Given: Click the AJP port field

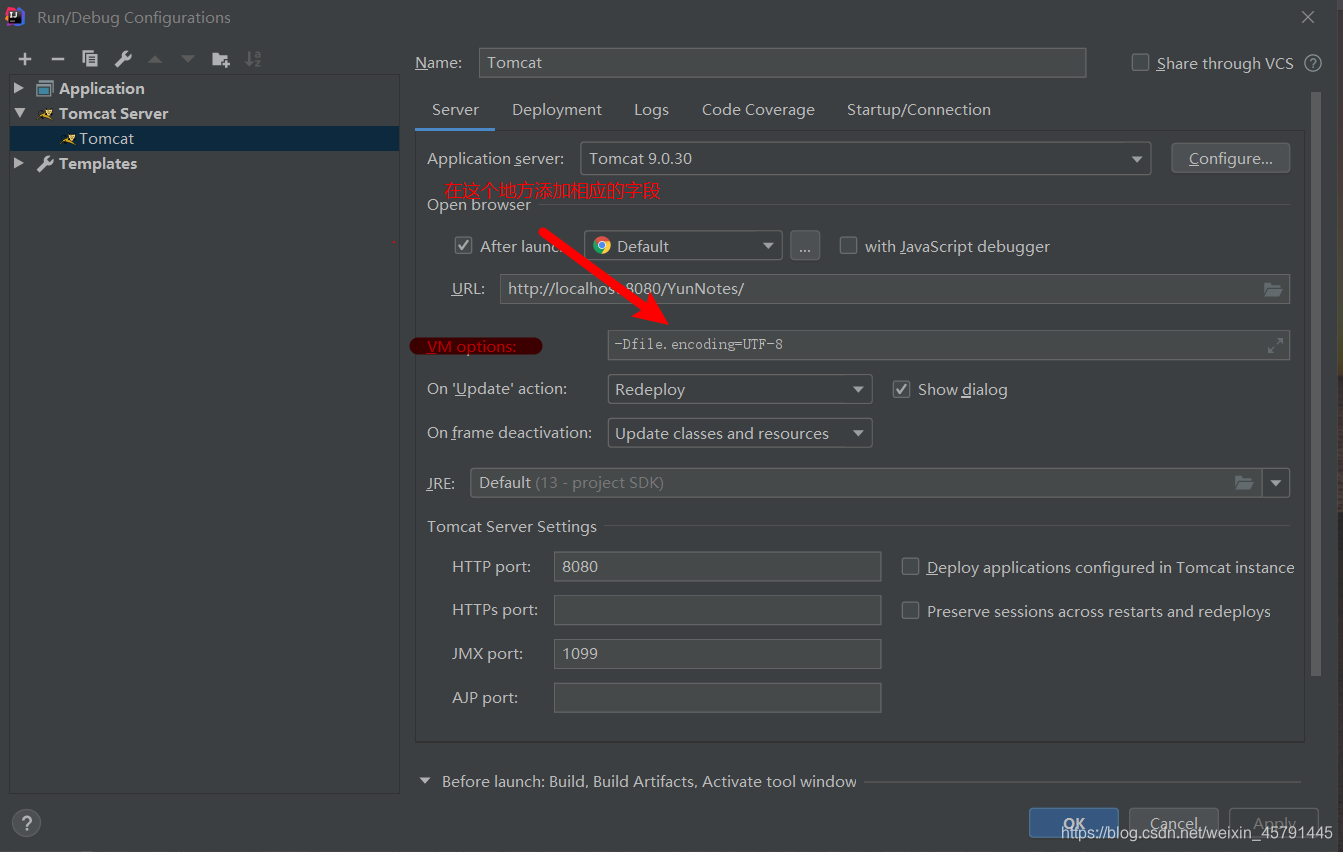Looking at the screenshot, I should [717, 698].
